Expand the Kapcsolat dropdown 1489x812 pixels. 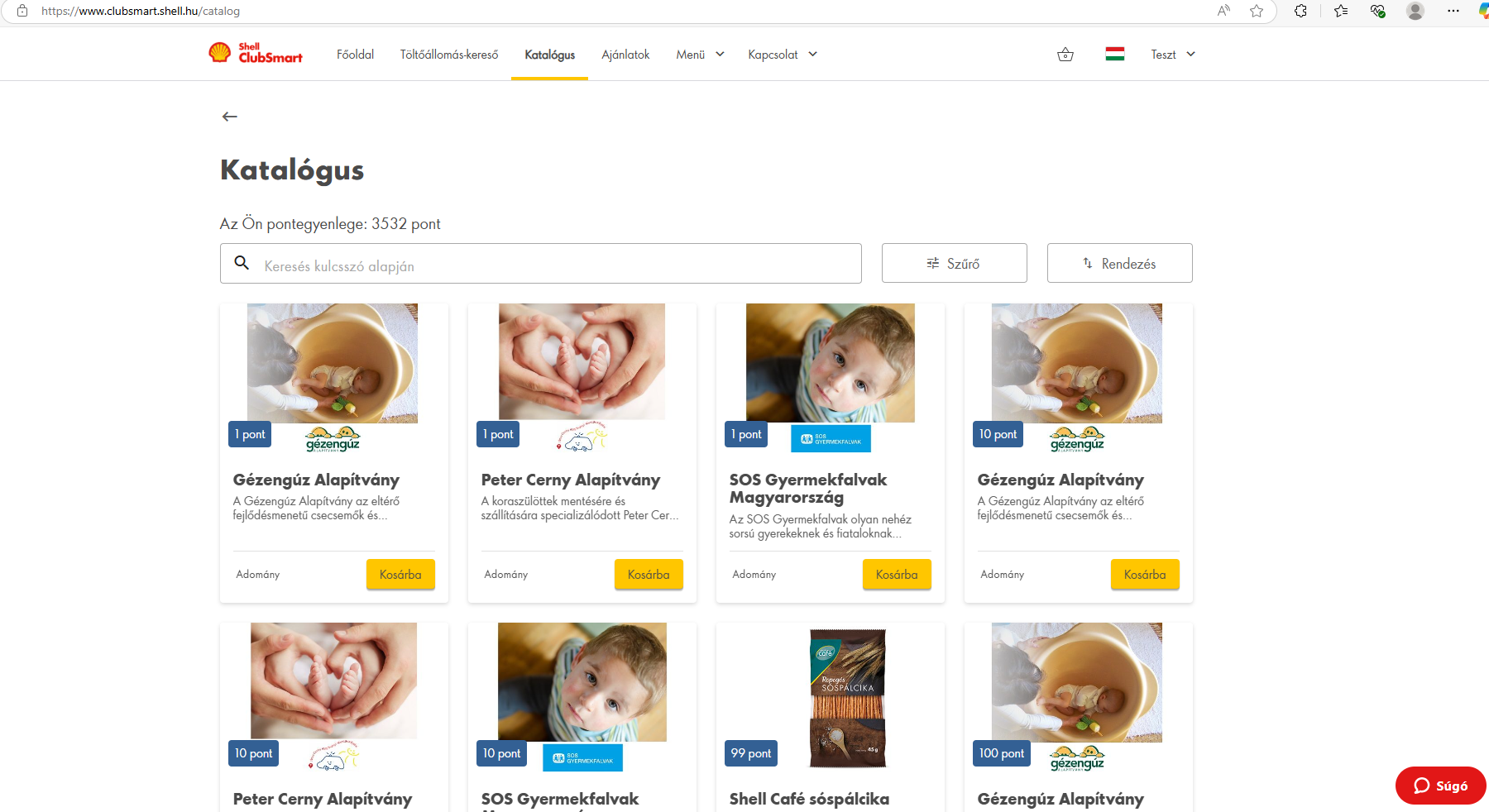(783, 55)
